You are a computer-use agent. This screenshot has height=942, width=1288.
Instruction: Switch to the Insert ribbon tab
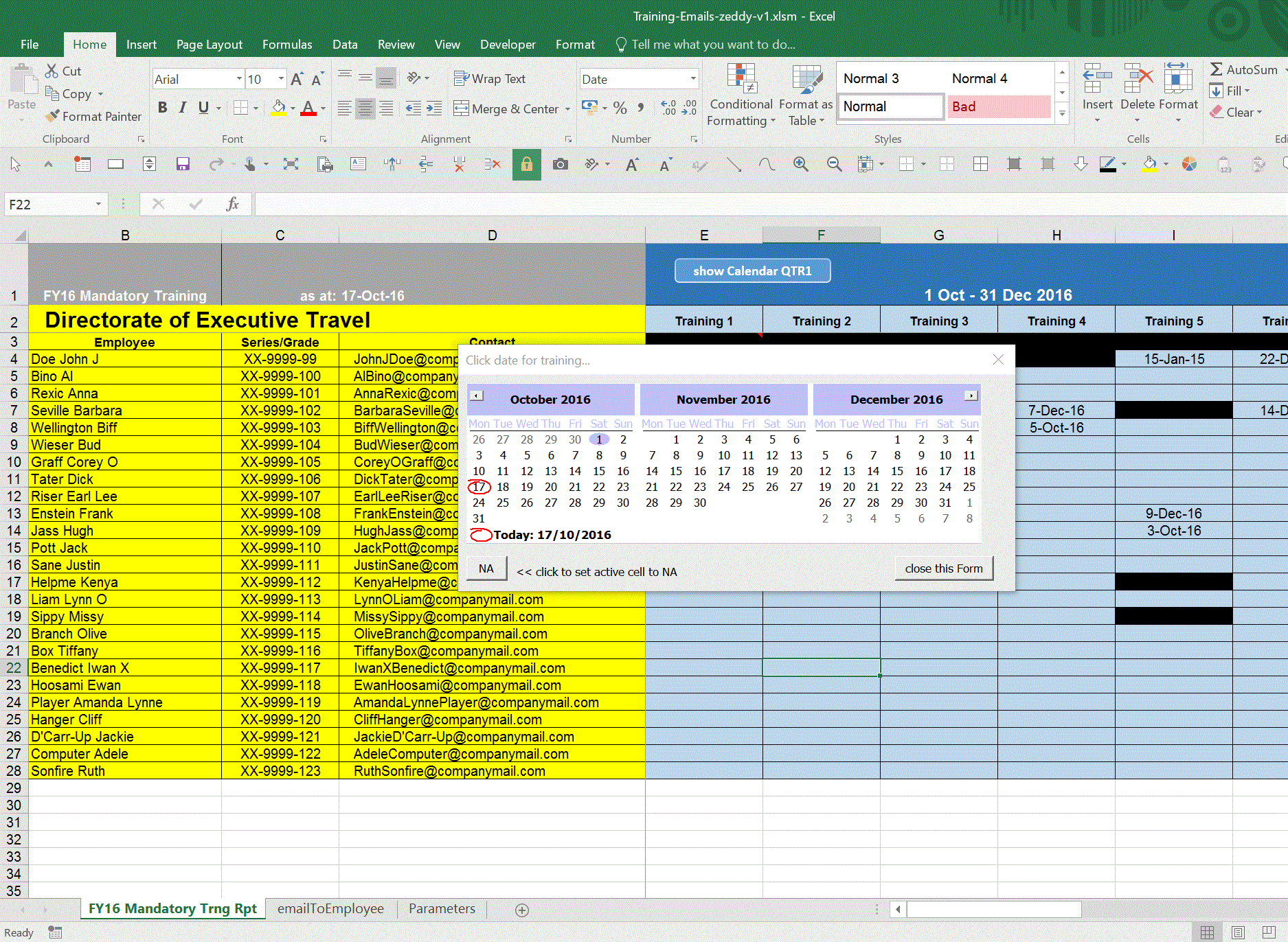pos(141,45)
